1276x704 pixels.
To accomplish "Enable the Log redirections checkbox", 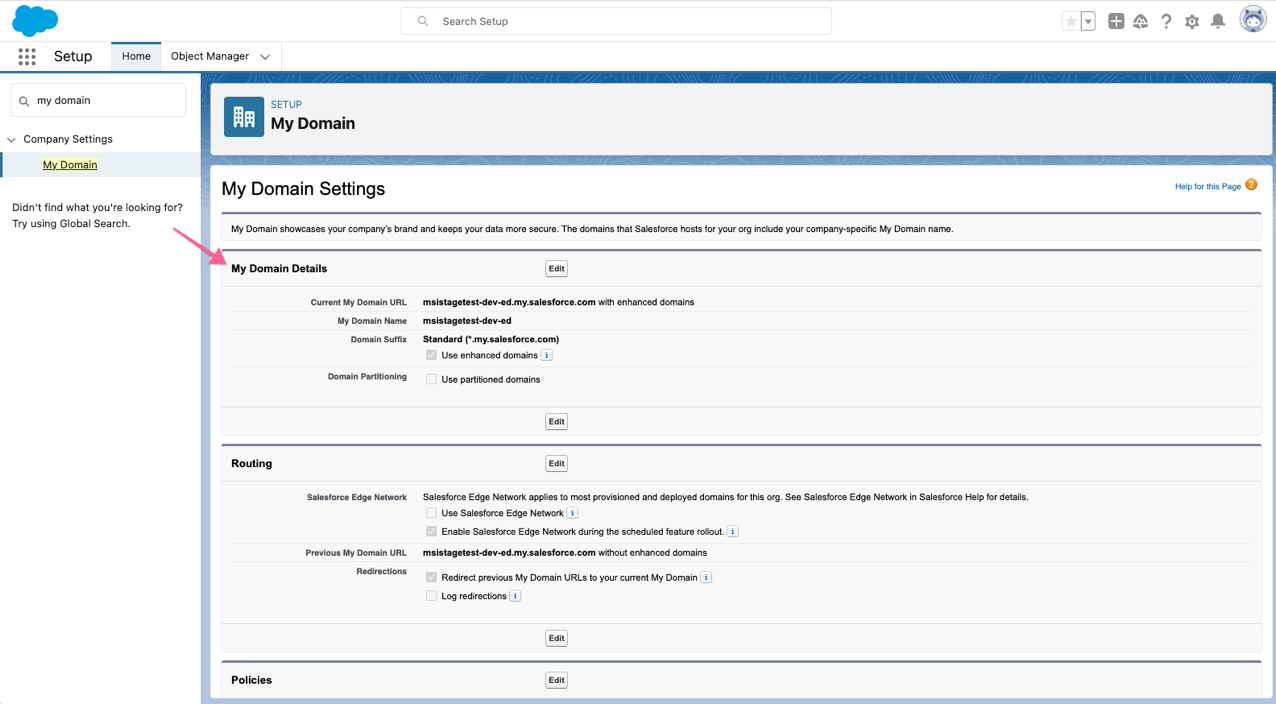I will [x=431, y=595].
